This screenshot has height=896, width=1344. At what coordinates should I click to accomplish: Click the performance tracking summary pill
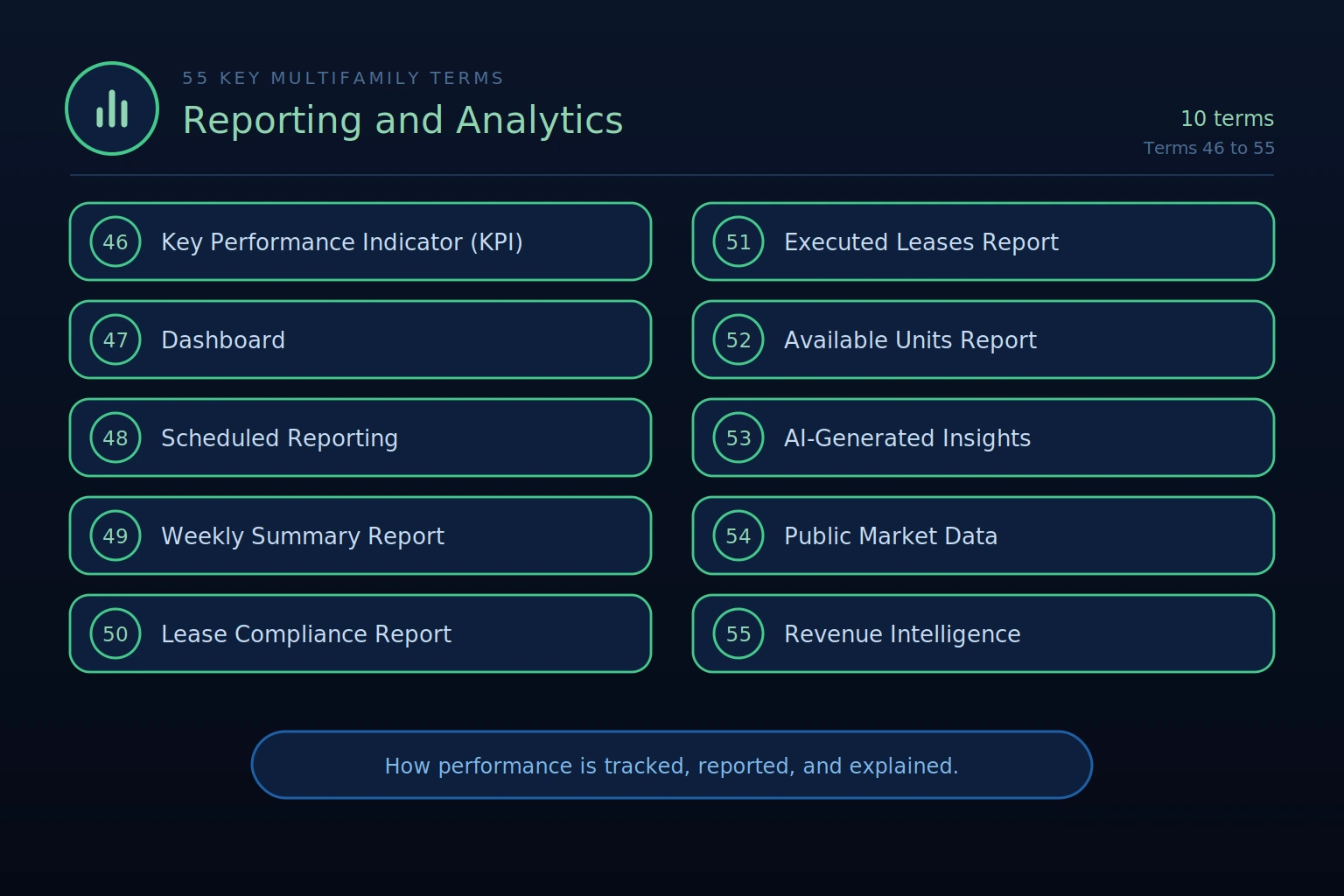[672, 765]
